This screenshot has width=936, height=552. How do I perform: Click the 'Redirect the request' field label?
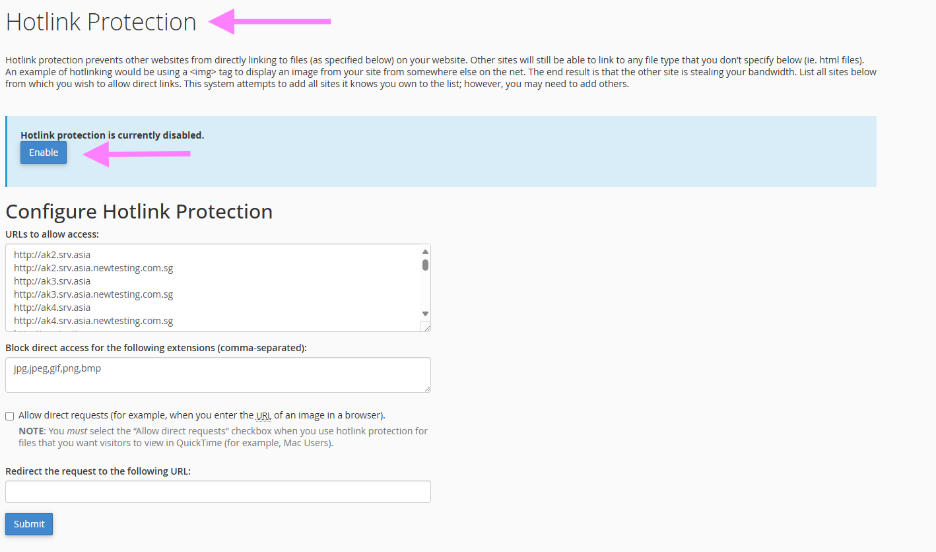pos(97,471)
